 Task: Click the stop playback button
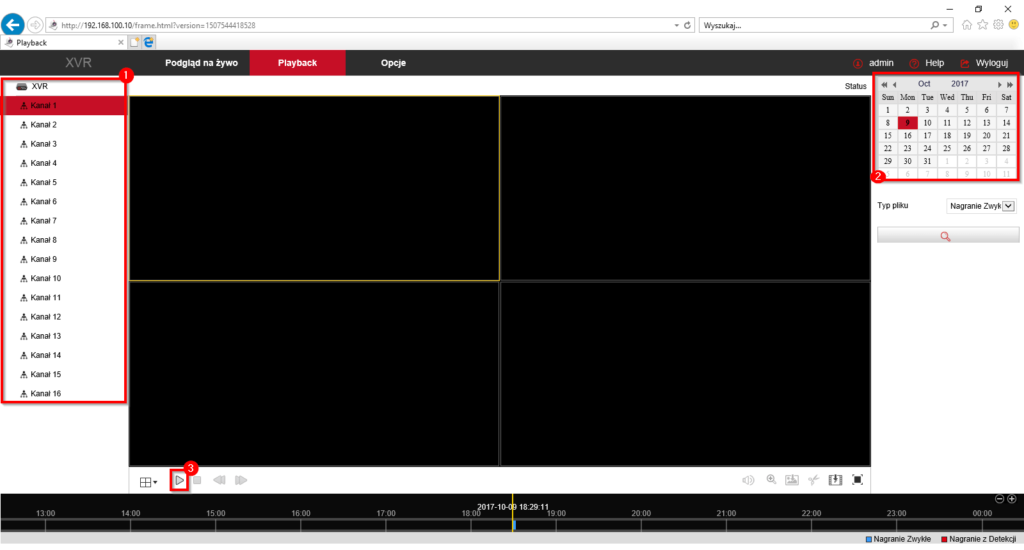coord(198,481)
